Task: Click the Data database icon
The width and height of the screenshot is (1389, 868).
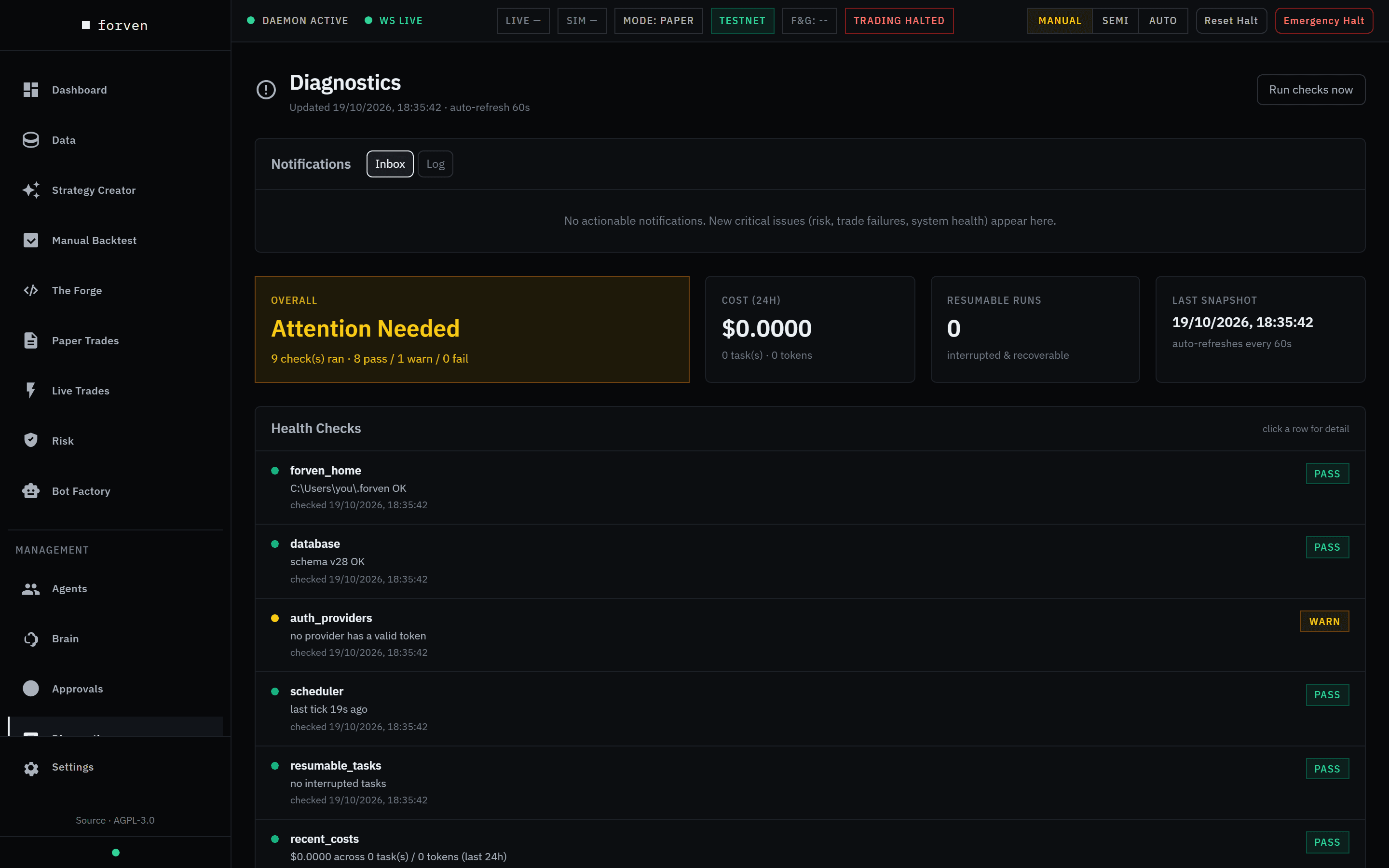Action: [31, 140]
